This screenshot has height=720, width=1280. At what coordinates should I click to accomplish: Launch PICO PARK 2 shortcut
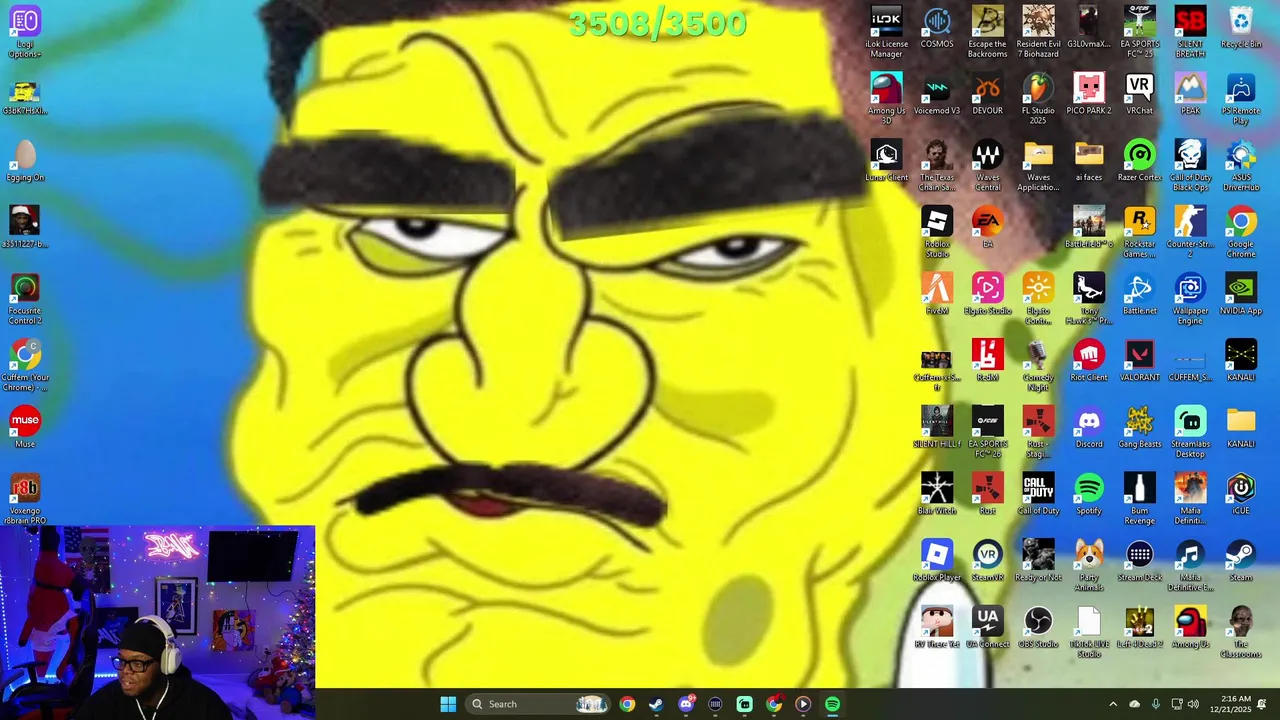1089,94
